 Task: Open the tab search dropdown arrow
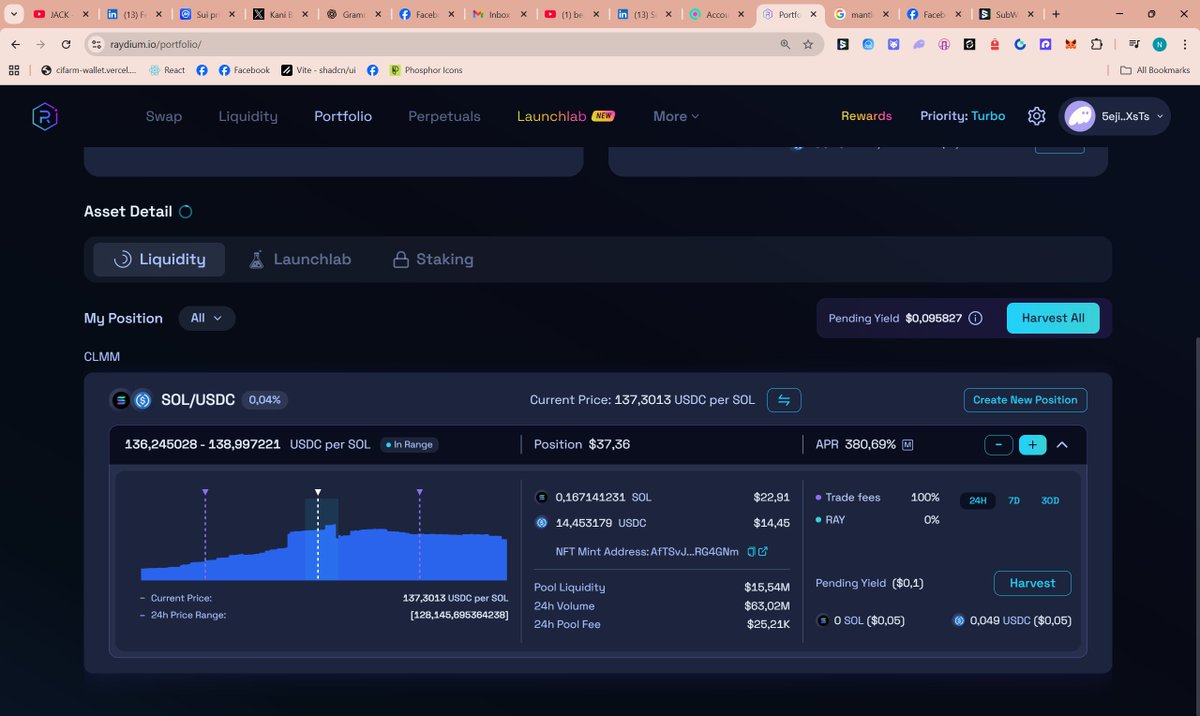click(x=12, y=15)
